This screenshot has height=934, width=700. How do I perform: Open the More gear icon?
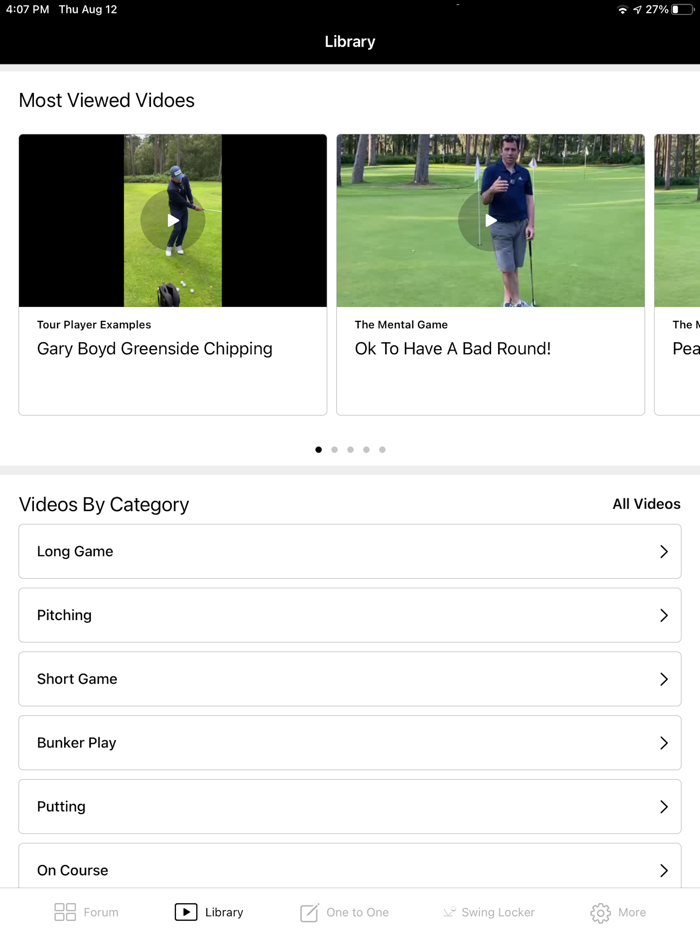(600, 912)
